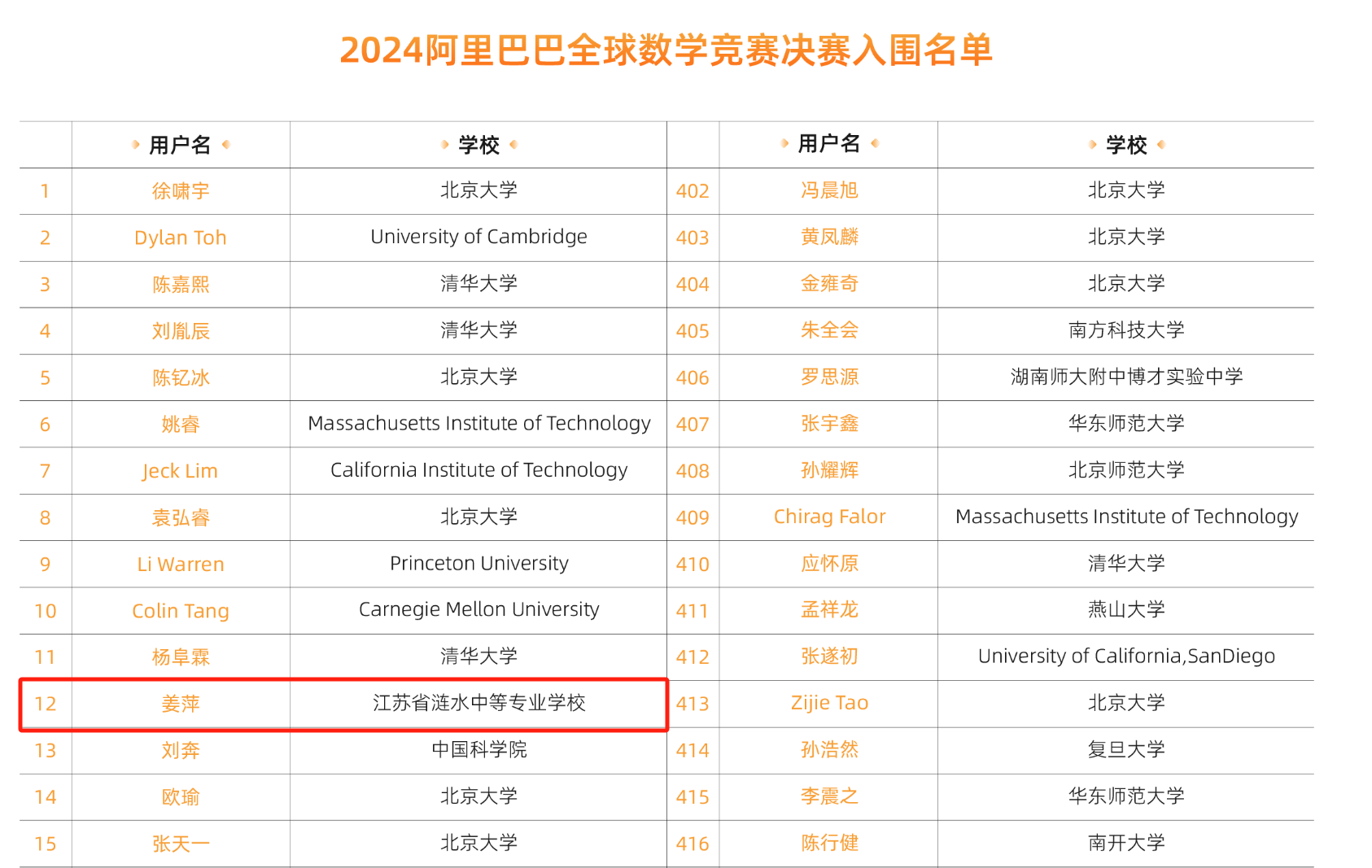Click Princeton University cell

(x=478, y=564)
